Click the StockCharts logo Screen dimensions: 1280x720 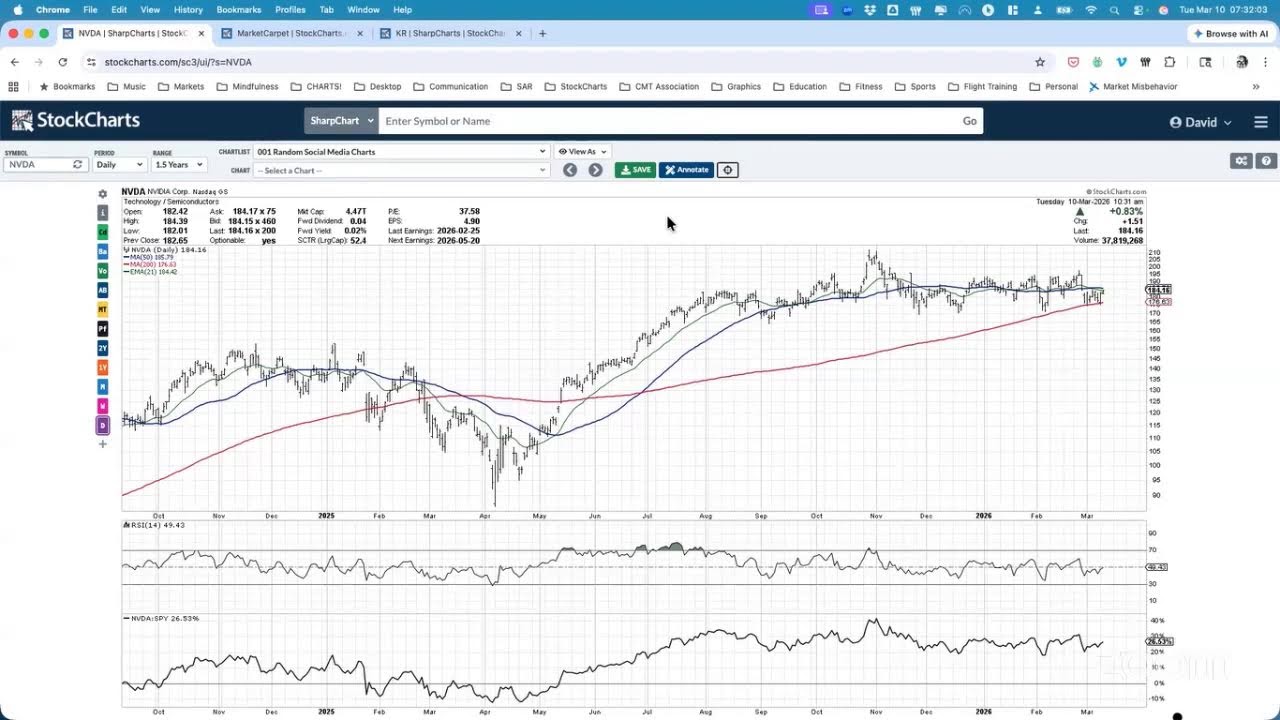pos(76,121)
